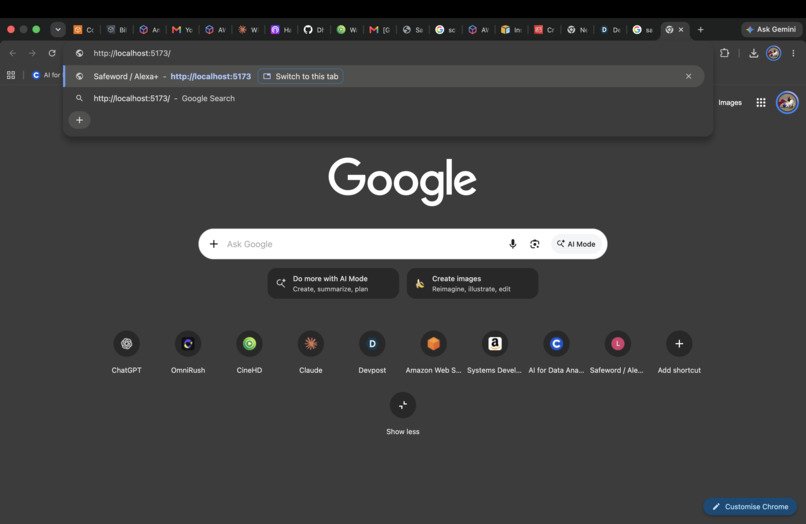Screen dimensions: 806x524
Task: Open the Safeword / Ale... shortcut
Action: (x=617, y=352)
